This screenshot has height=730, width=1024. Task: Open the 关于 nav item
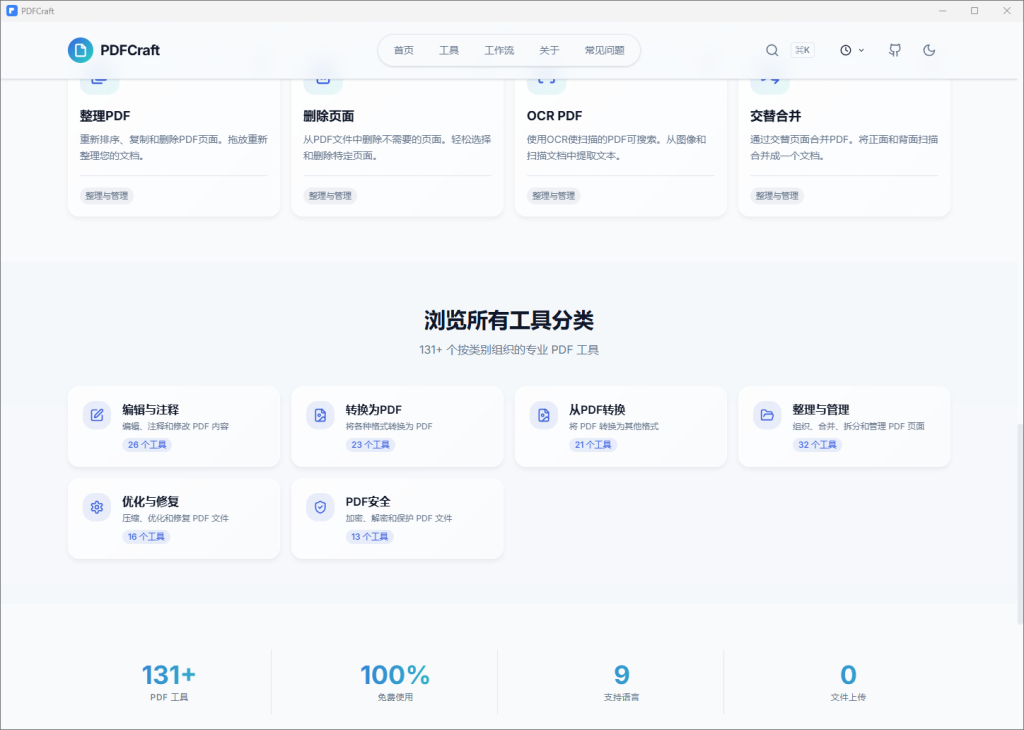(549, 50)
